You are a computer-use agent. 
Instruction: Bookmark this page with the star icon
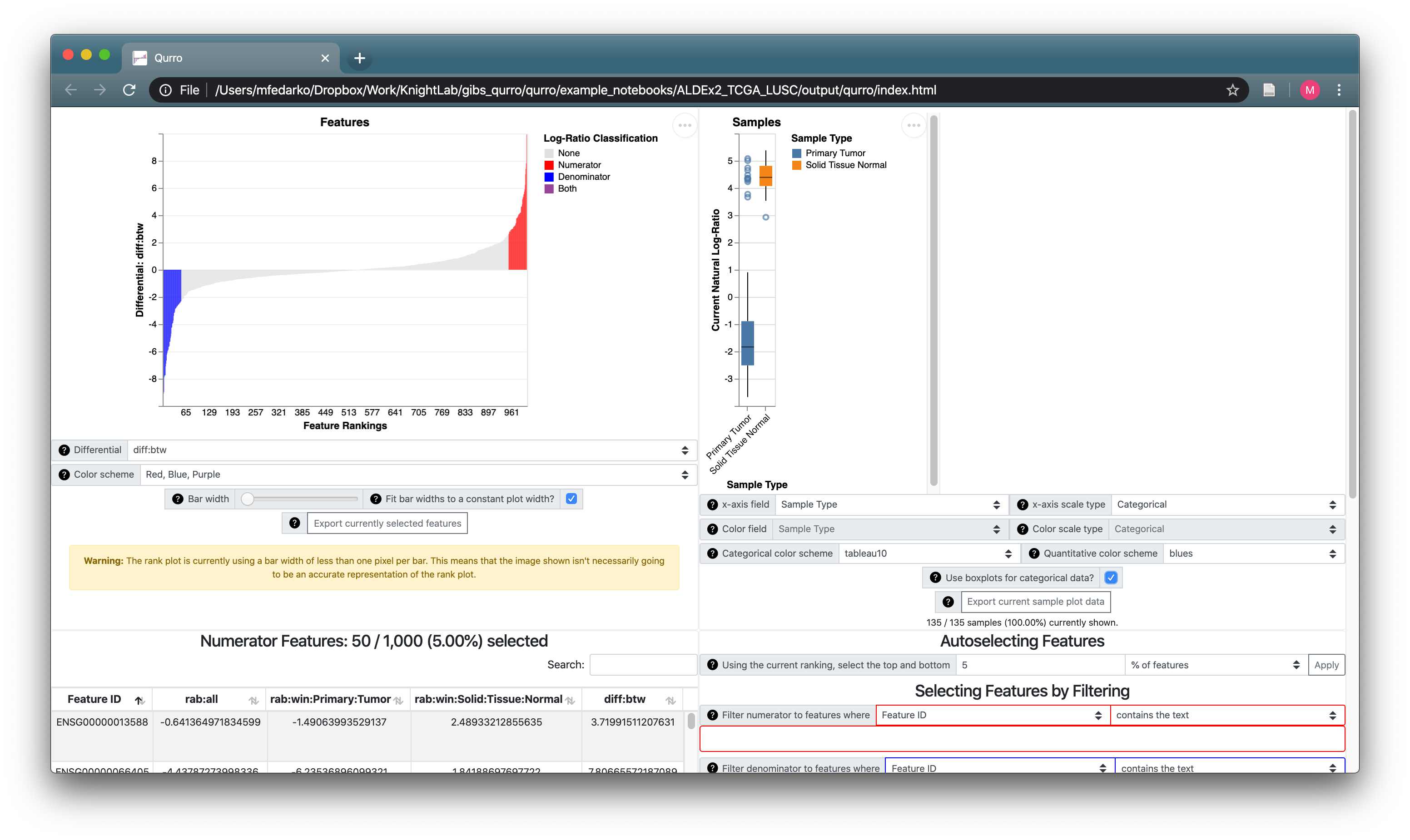1232,90
